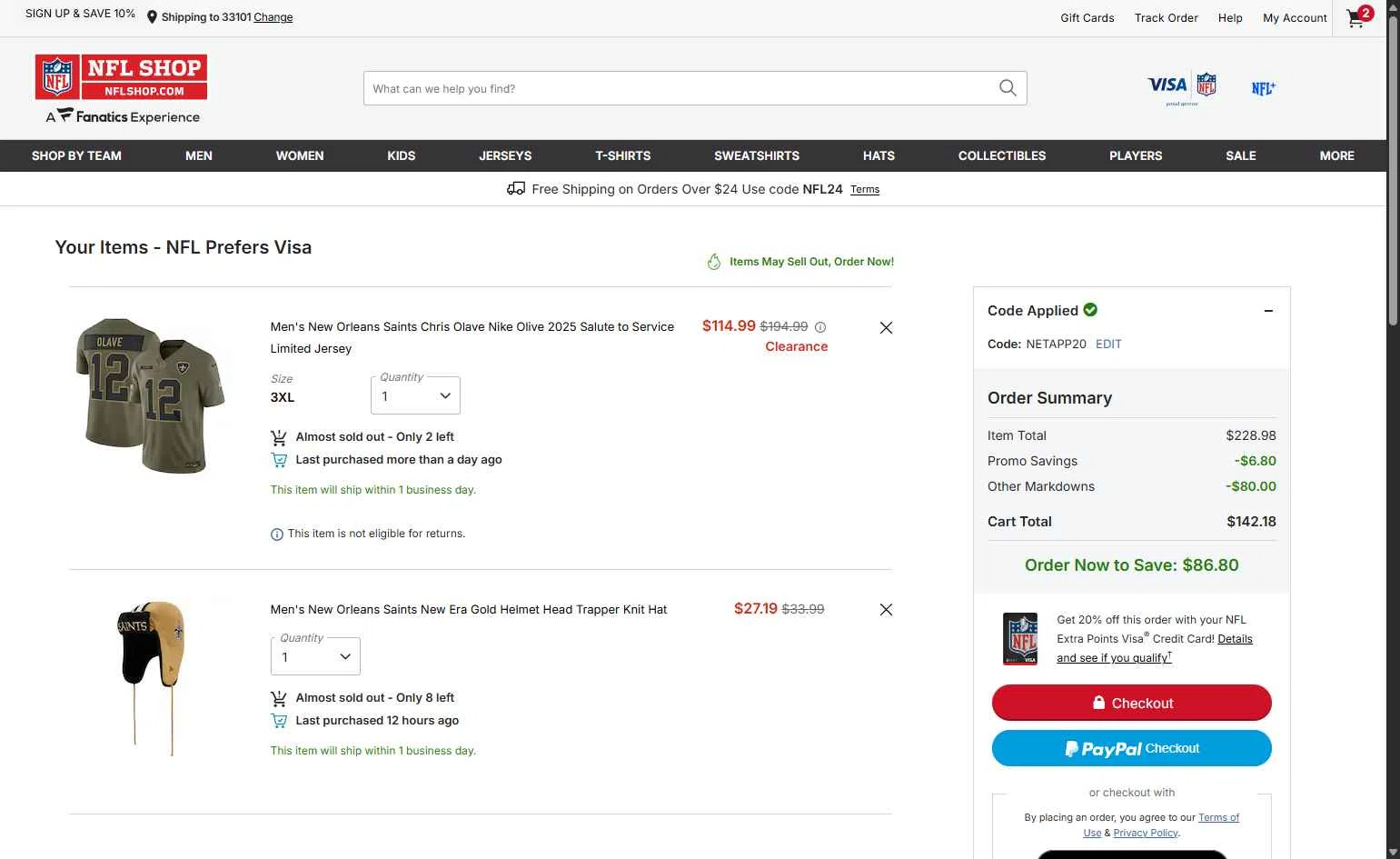The height and width of the screenshot is (859, 1400).
Task: Click the green code applied checkmark
Action: 1090,310
